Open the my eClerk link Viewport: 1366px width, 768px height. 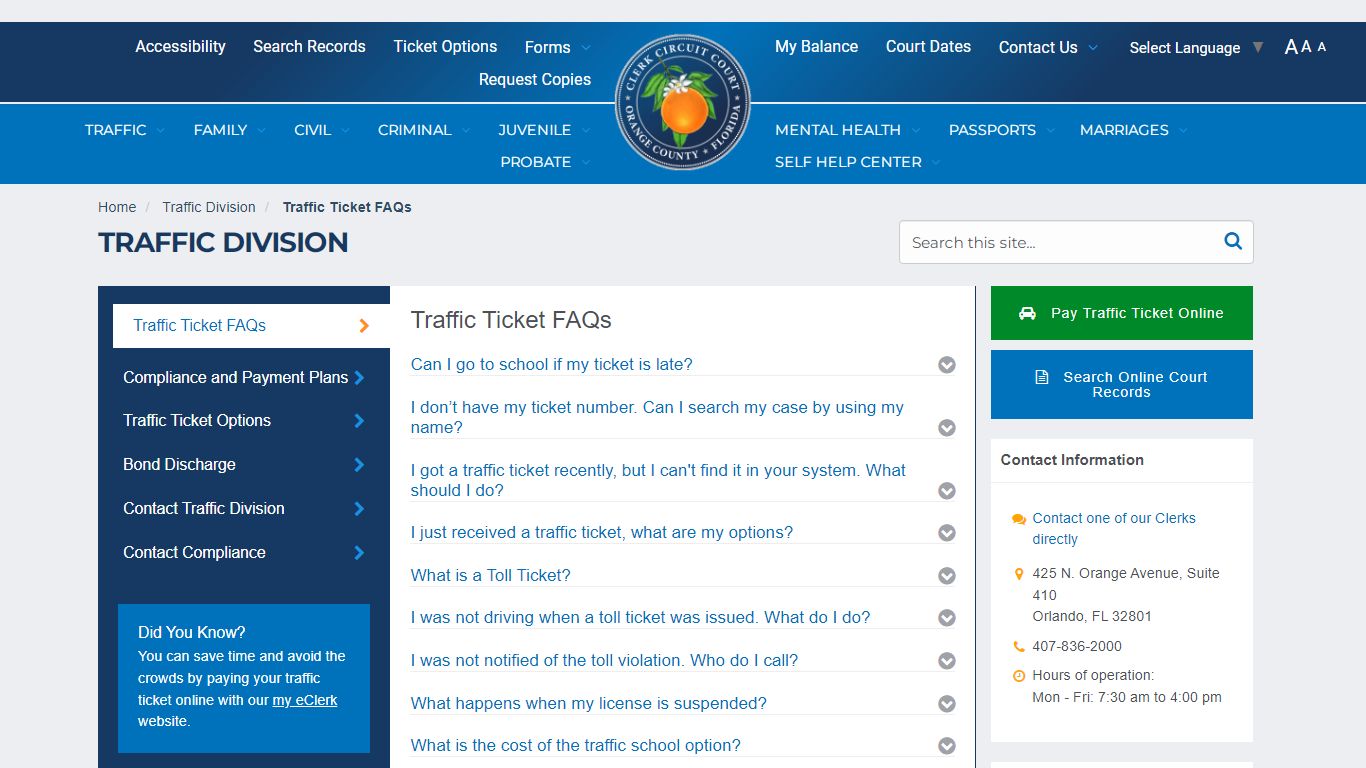(x=305, y=700)
